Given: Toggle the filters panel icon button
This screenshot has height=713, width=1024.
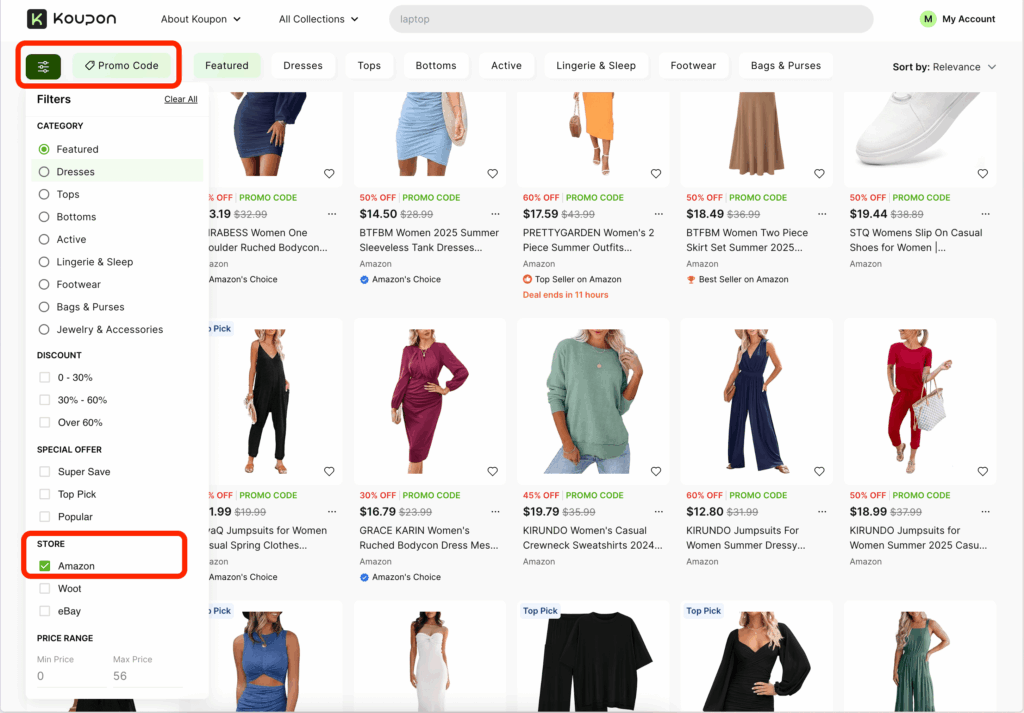Looking at the screenshot, I should coord(43,66).
